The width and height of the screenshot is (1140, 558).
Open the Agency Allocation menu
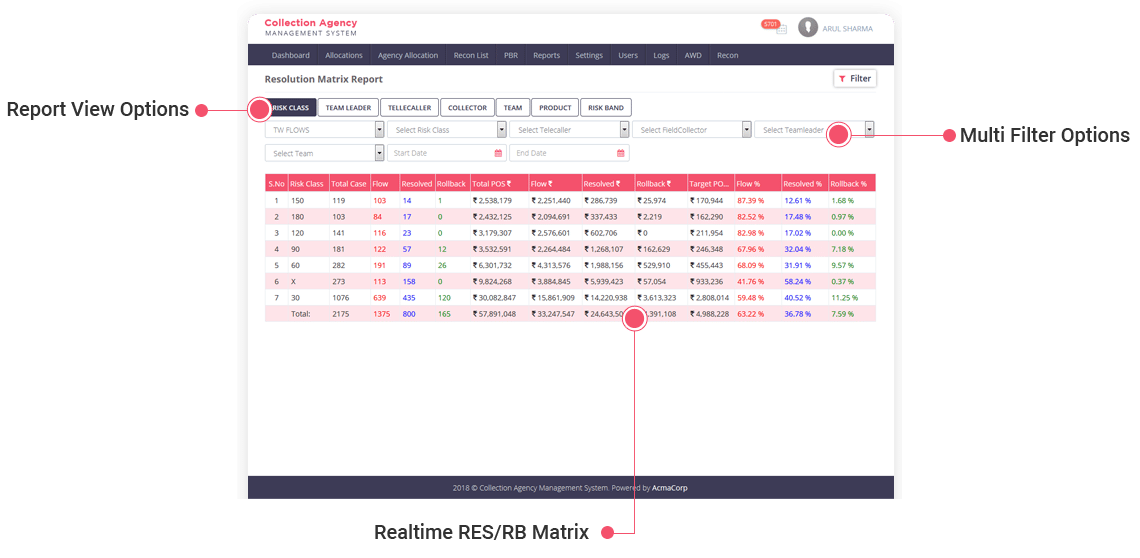tap(407, 56)
